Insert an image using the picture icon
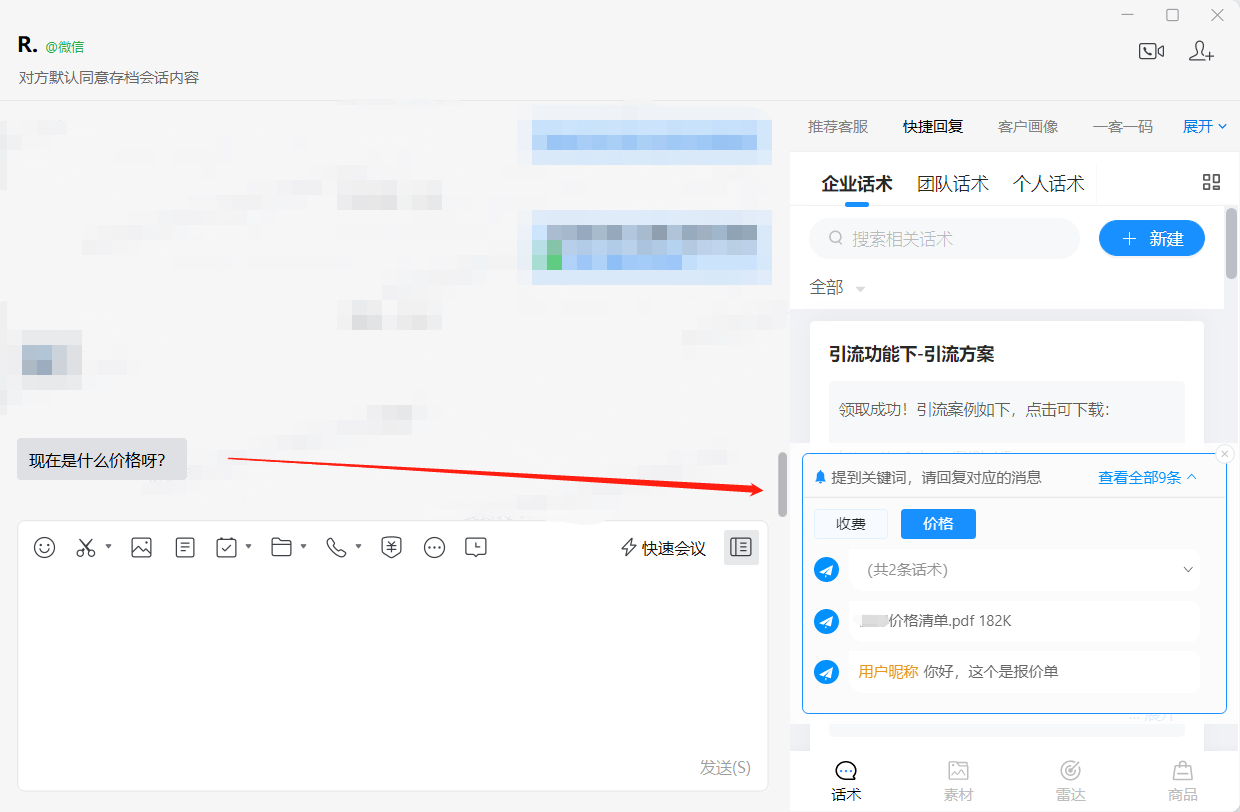 point(141,547)
